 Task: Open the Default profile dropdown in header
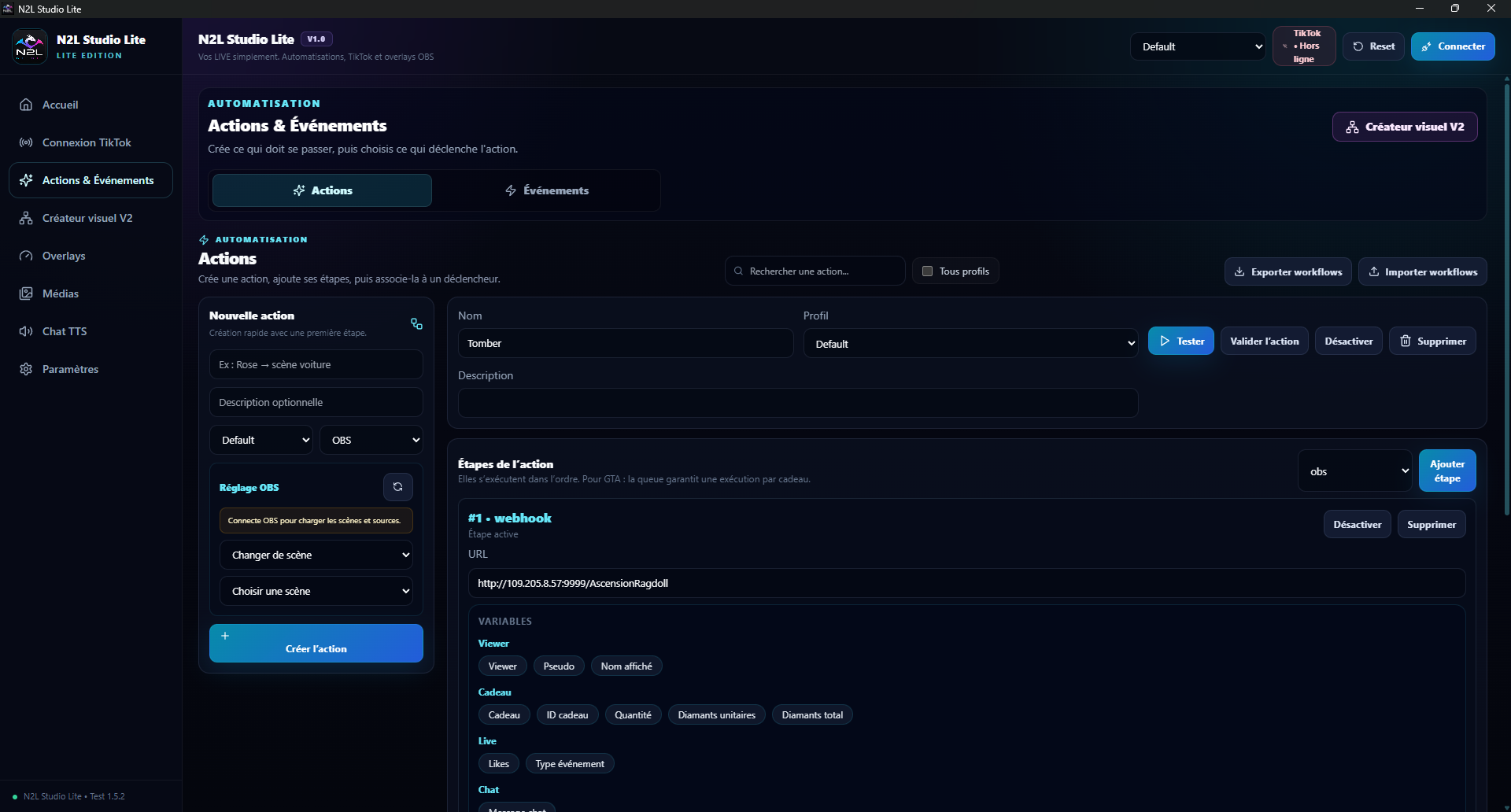pyautogui.click(x=1198, y=46)
